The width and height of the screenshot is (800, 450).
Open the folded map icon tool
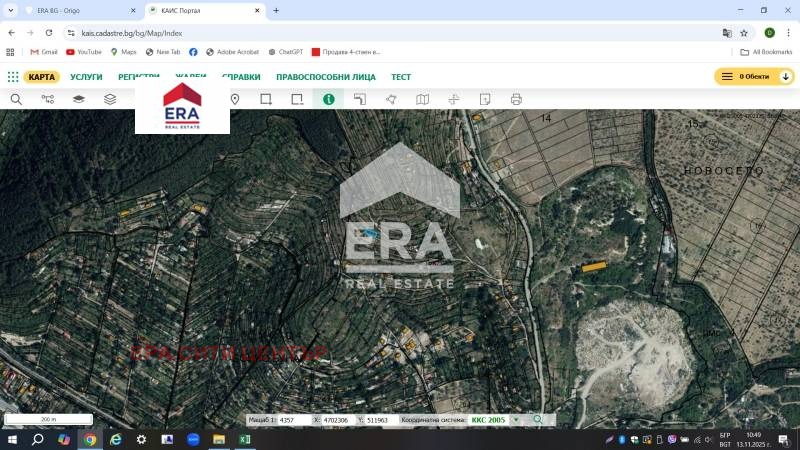(x=422, y=99)
